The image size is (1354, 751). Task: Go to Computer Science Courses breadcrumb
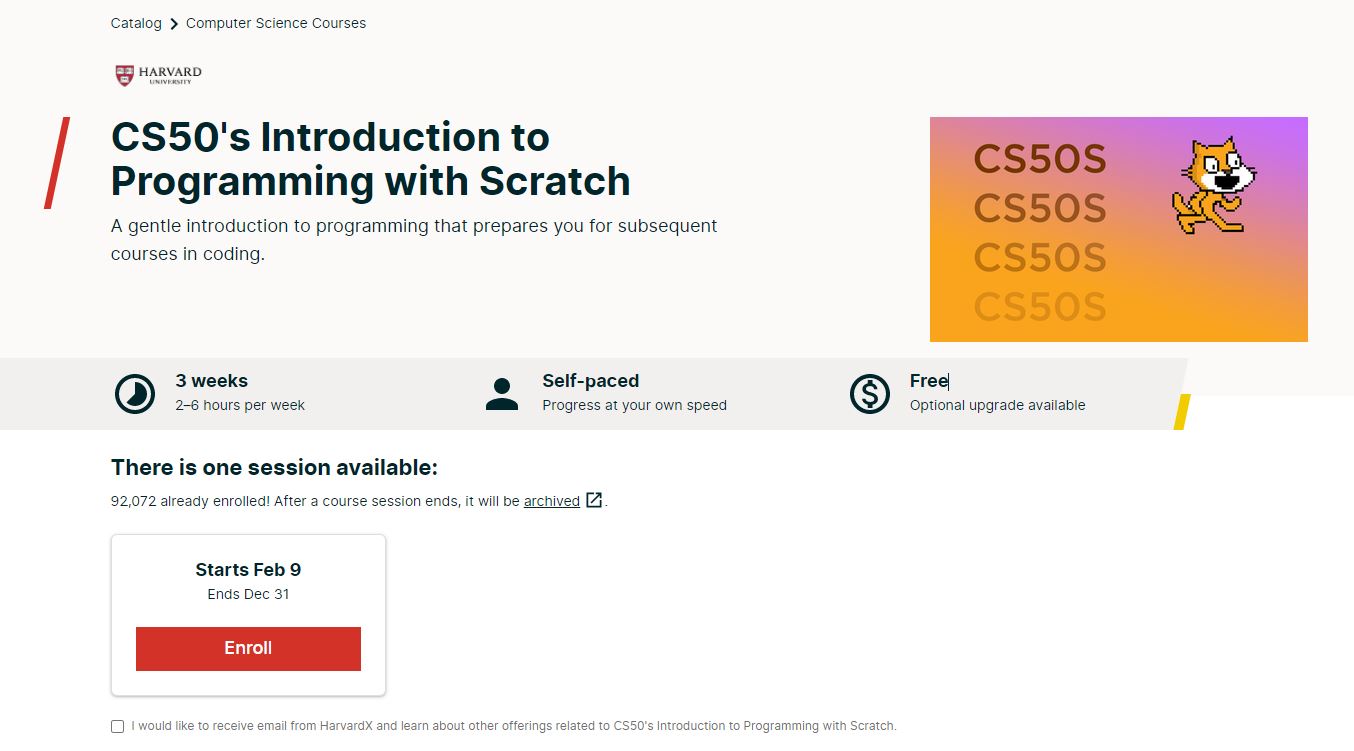click(276, 23)
